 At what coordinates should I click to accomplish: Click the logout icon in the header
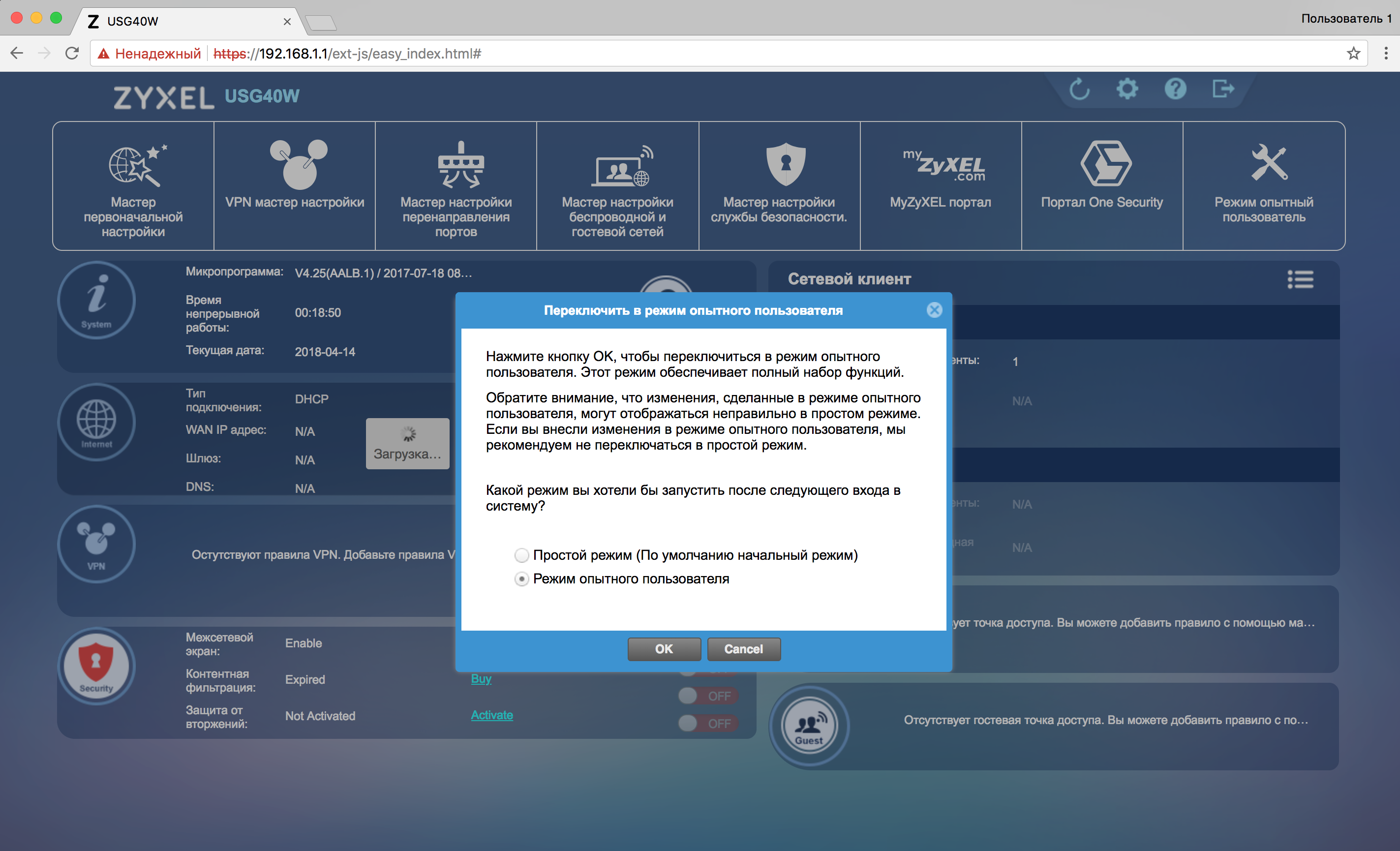1222,89
